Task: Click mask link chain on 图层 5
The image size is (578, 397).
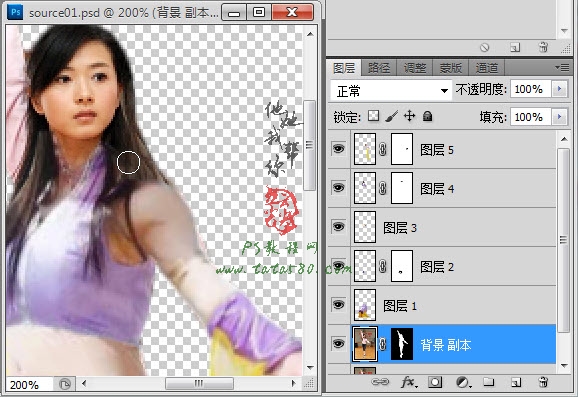Action: [383, 149]
